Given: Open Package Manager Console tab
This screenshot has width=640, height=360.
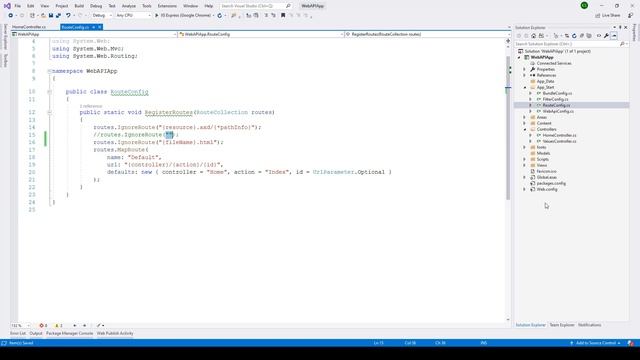Looking at the screenshot, I should [69, 333].
